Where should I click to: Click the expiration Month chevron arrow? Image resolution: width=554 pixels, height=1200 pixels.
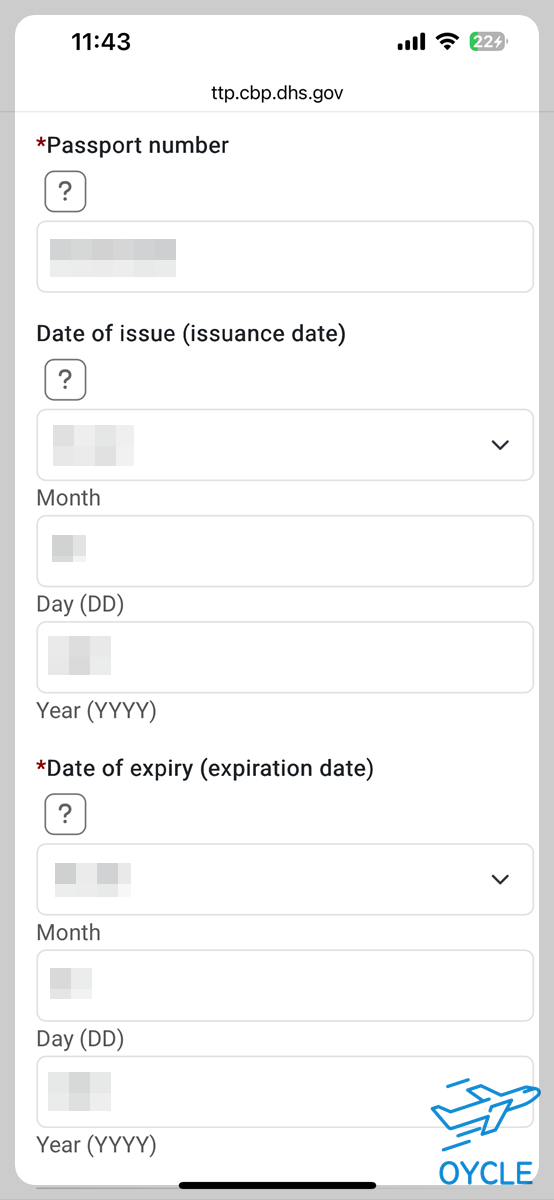(x=501, y=879)
